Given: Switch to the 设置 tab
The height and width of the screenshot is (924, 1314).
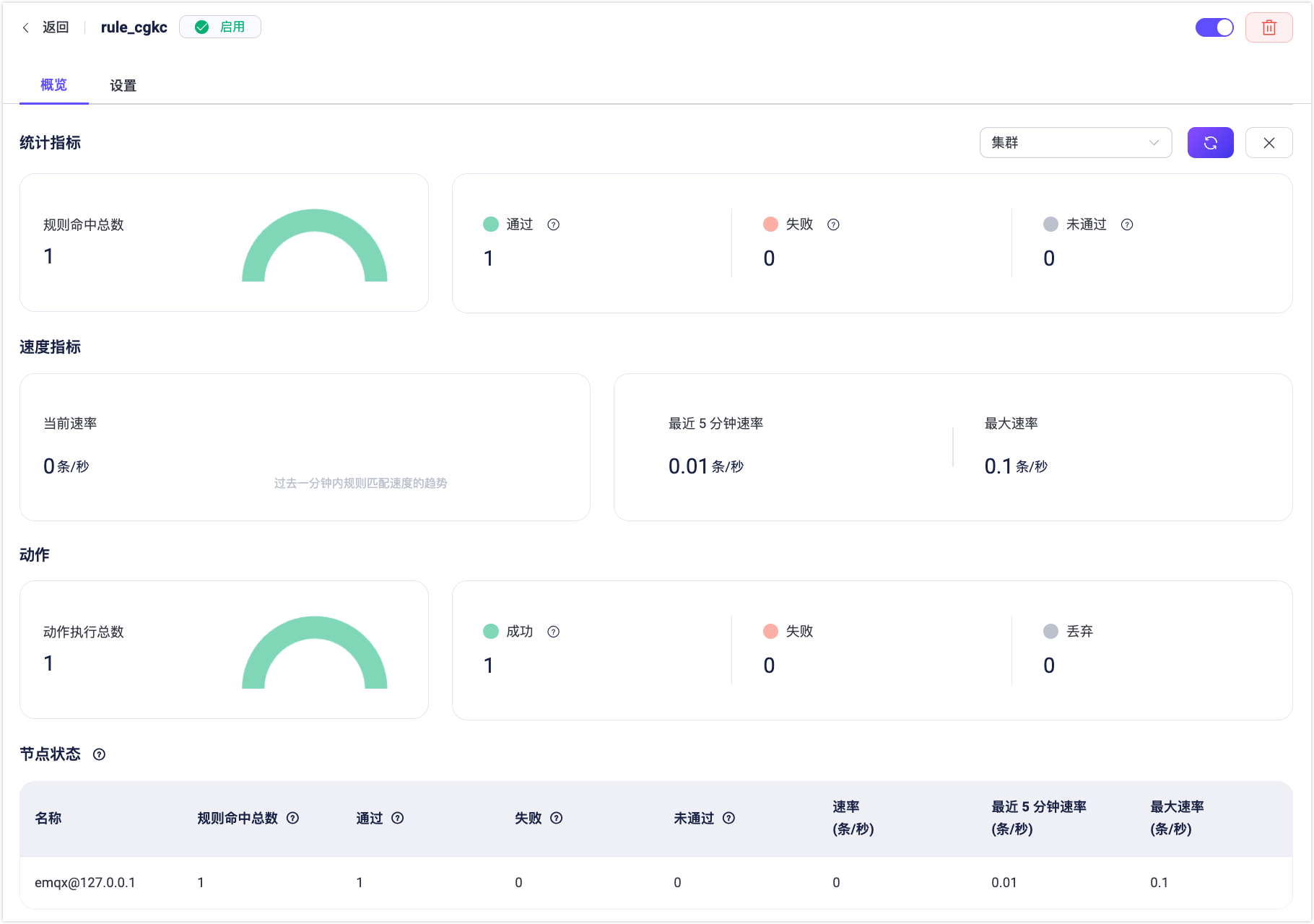Looking at the screenshot, I should click(123, 85).
